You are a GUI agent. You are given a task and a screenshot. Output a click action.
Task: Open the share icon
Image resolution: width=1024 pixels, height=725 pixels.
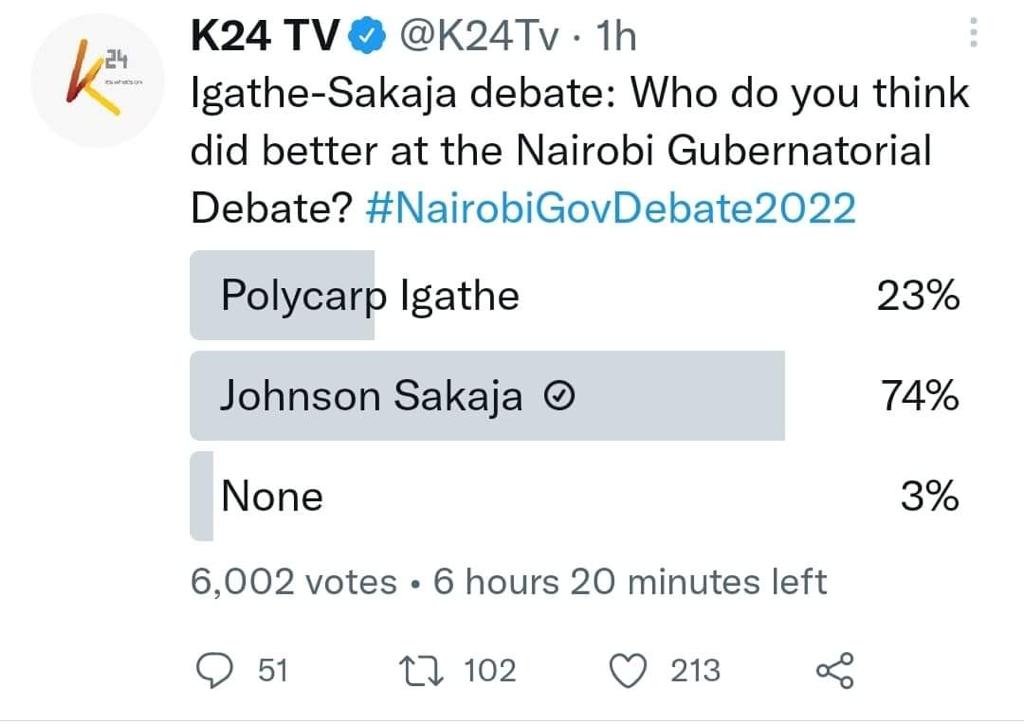click(835, 670)
